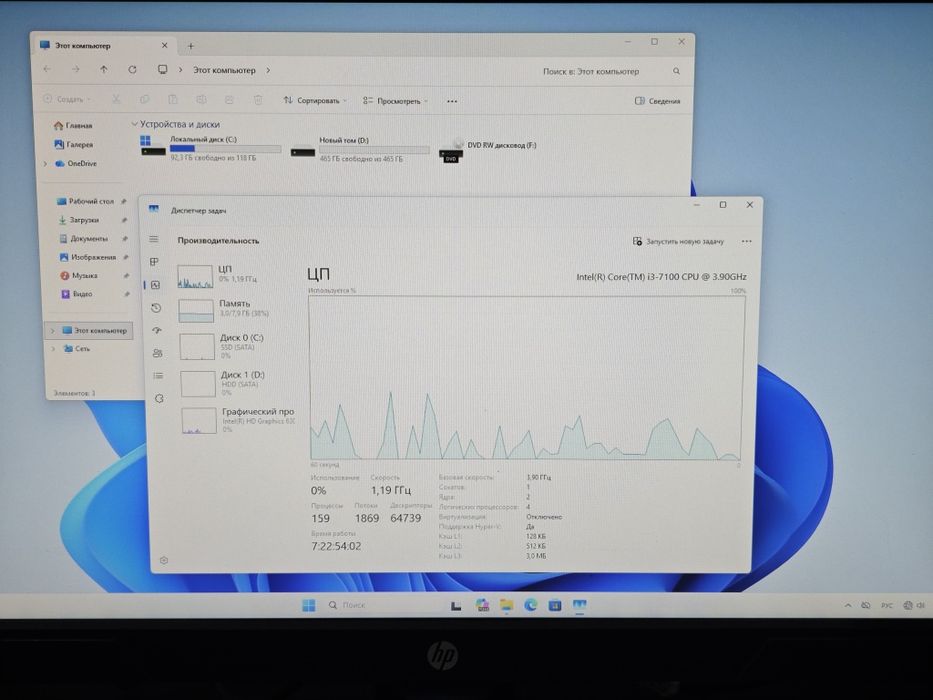
Task: Collapse Устройства и диски group
Action: coord(134,124)
